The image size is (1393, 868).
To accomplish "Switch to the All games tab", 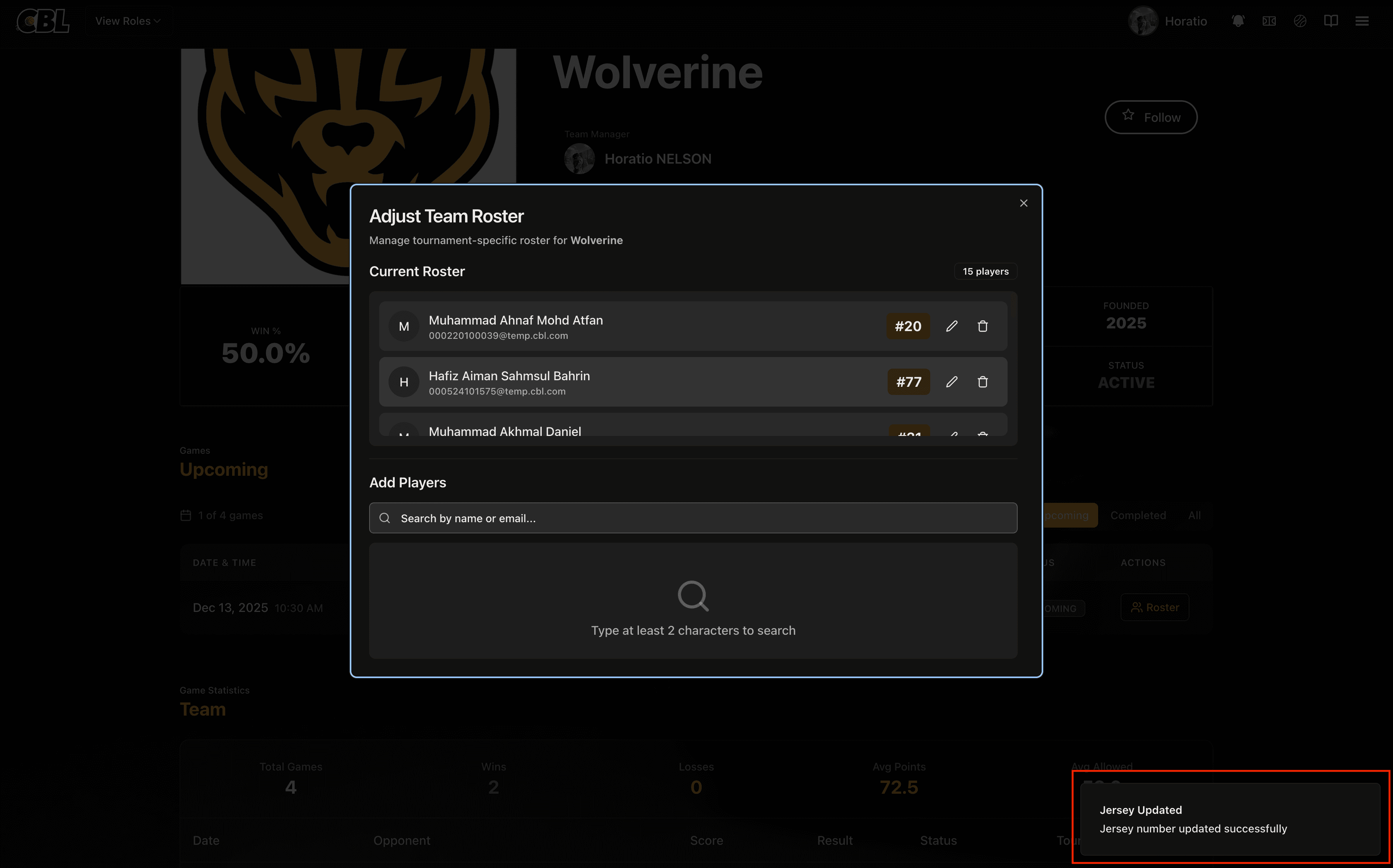I will [1194, 515].
